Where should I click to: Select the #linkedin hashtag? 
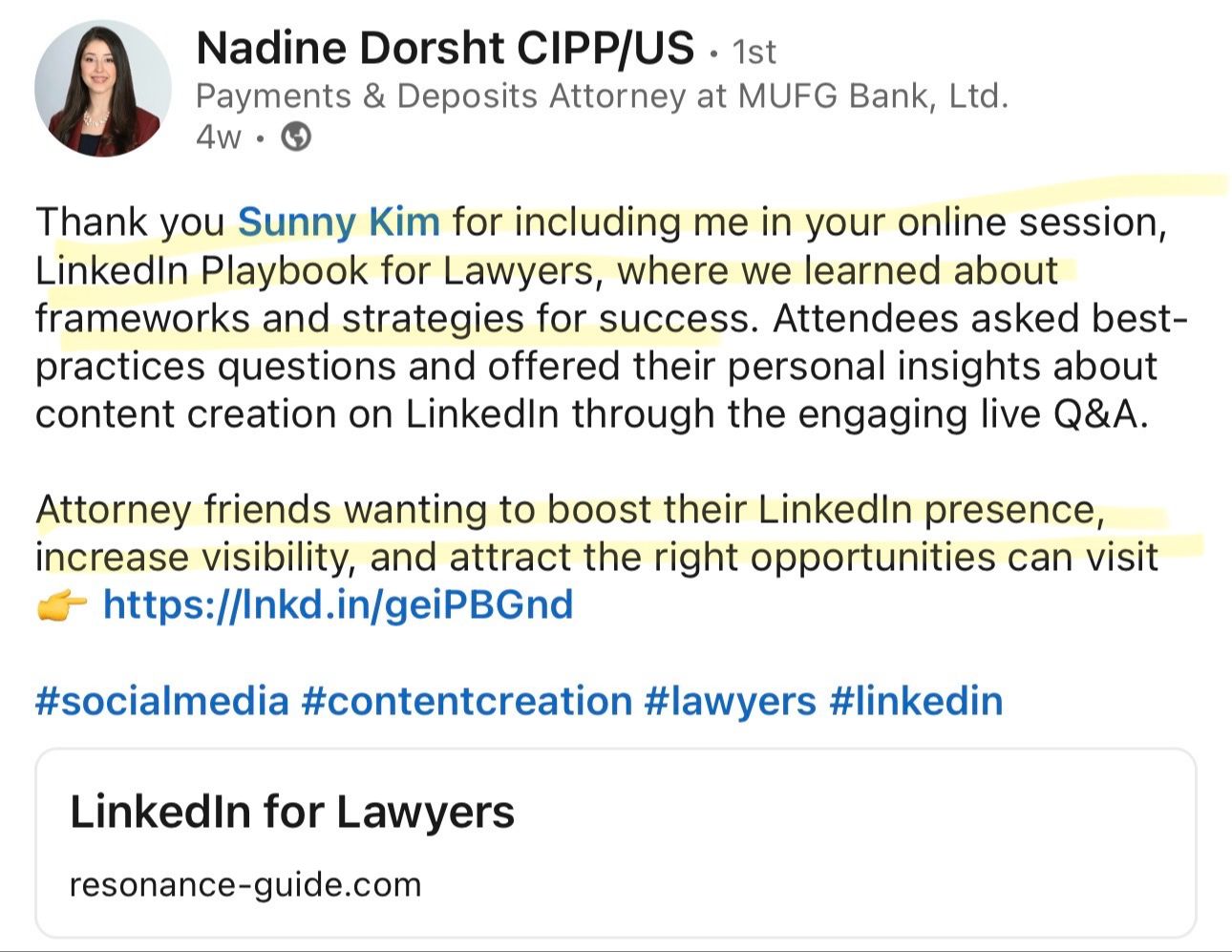click(x=916, y=701)
